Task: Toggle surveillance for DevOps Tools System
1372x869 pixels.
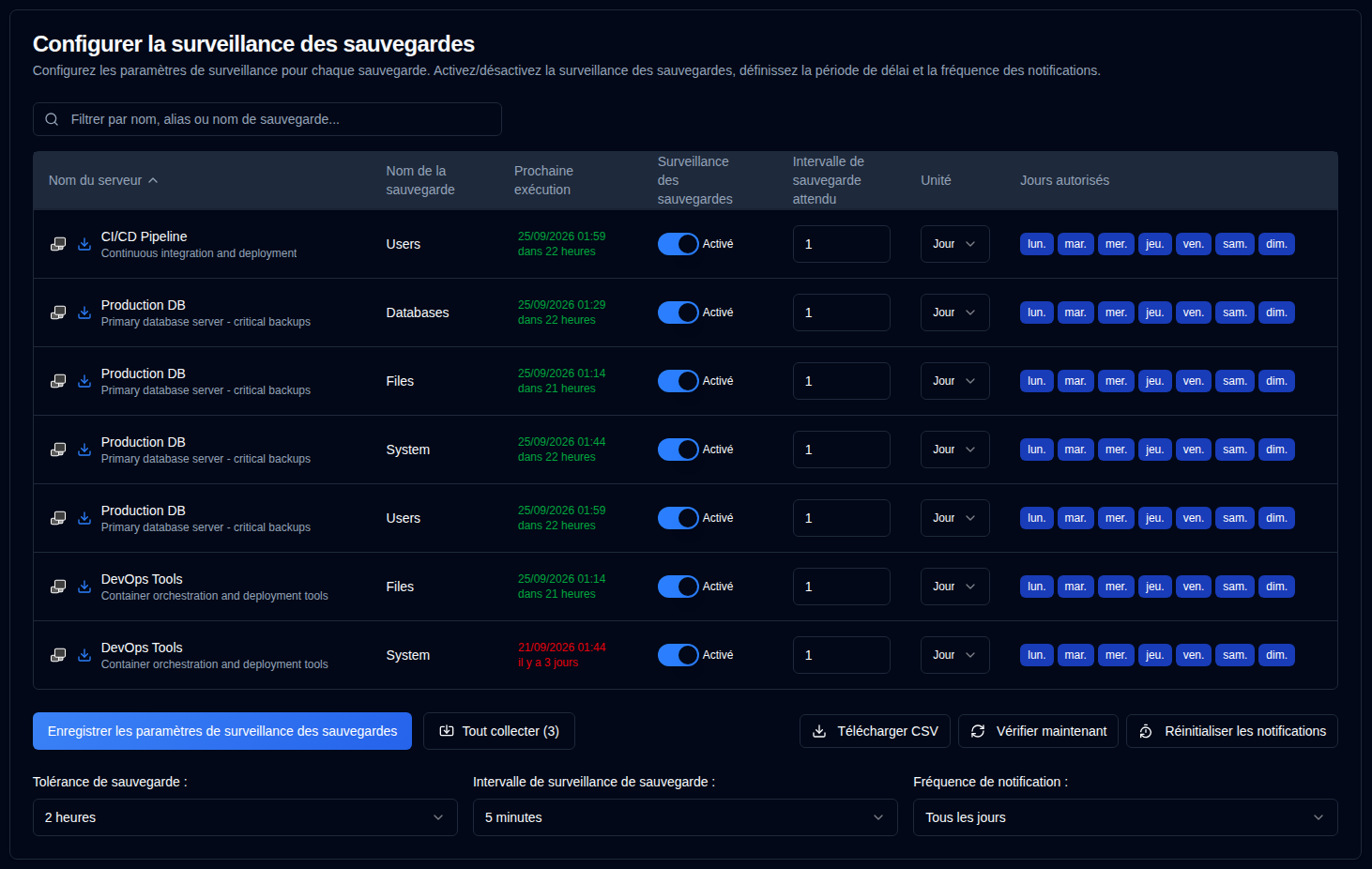Action: [x=678, y=655]
